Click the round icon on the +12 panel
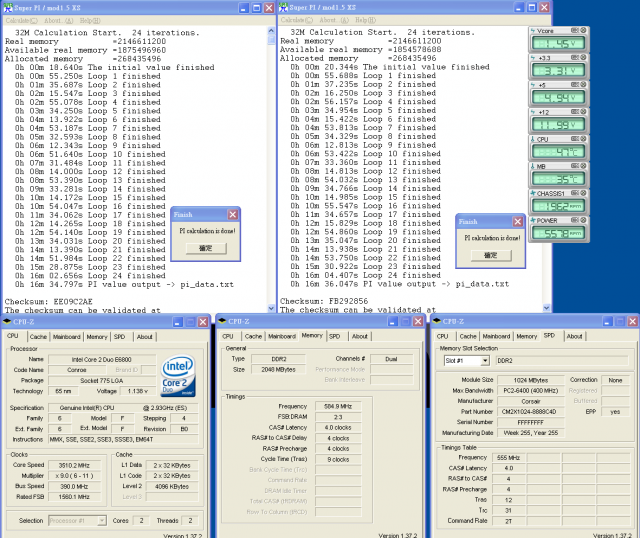 tap(583, 111)
